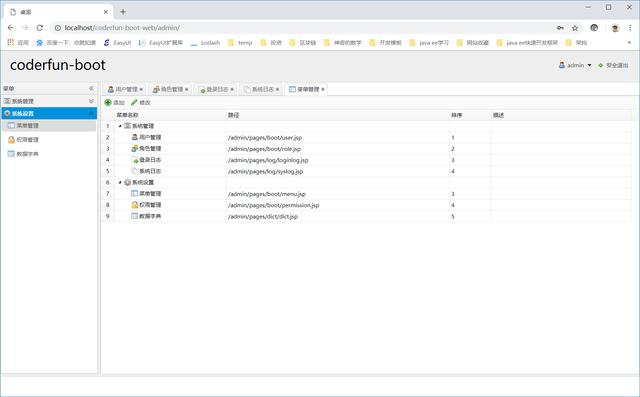
Task: Click the browser back arrow
Action: pos(11,28)
